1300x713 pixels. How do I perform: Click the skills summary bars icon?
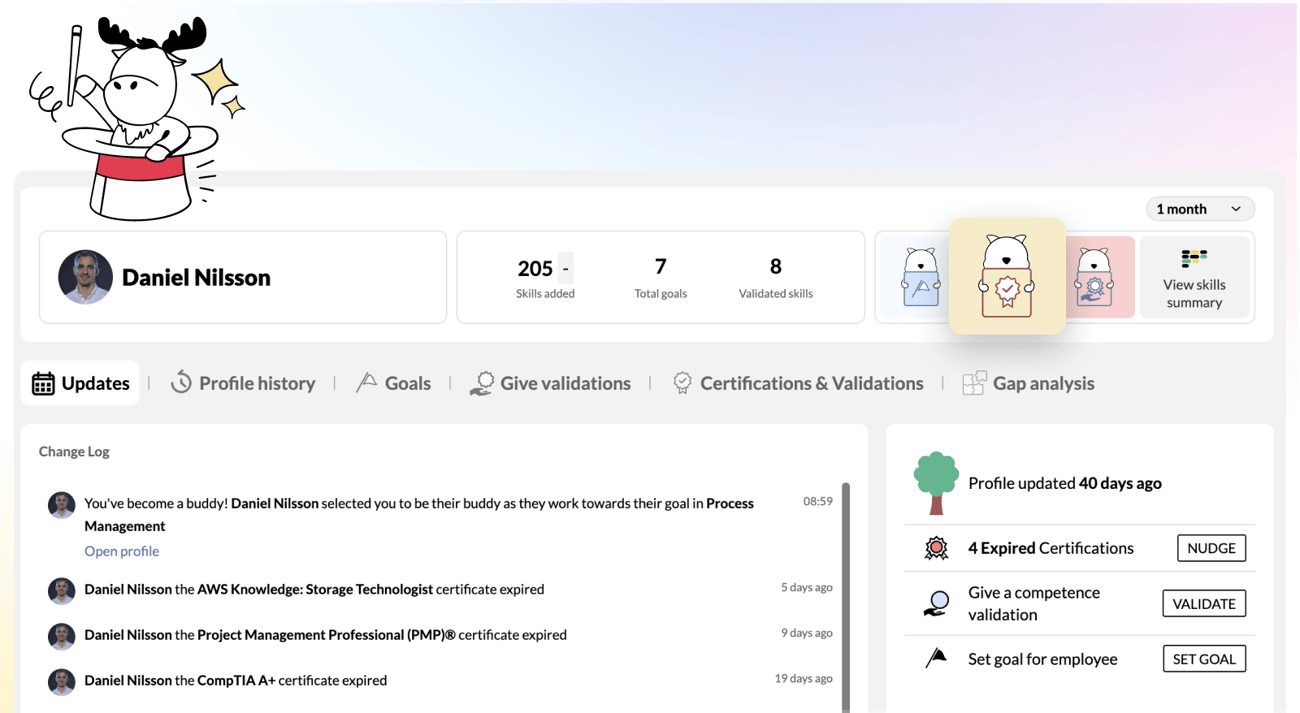point(1194,259)
